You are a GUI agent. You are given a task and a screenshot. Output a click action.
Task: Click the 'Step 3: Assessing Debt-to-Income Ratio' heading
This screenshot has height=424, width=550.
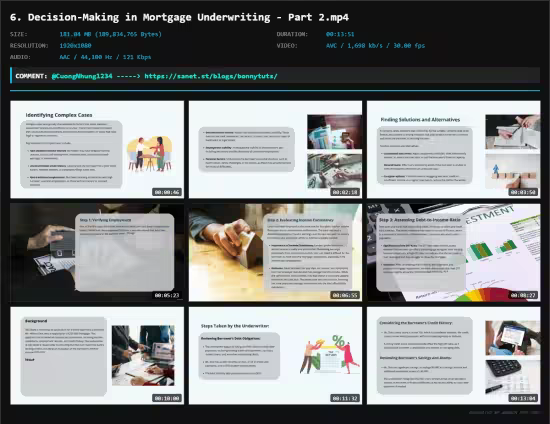pyautogui.click(x=420, y=220)
